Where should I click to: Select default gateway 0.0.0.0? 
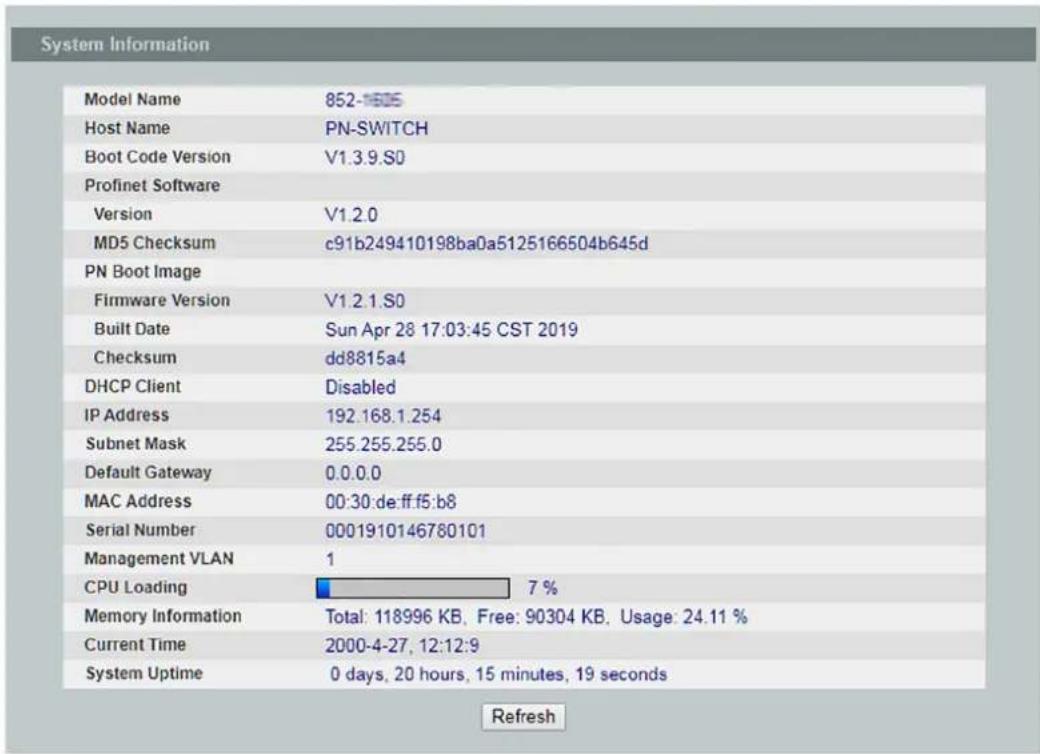[x=353, y=473]
